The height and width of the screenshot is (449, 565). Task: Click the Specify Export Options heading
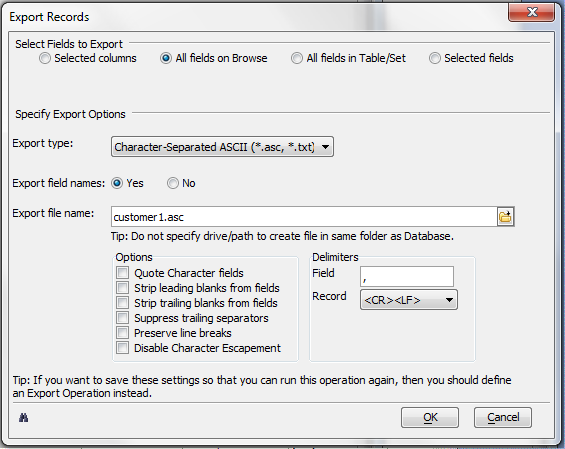click(x=70, y=114)
